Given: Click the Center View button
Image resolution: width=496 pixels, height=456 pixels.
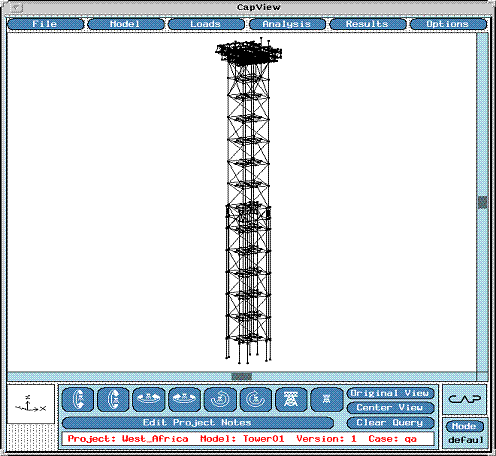Looking at the screenshot, I should [390, 408].
